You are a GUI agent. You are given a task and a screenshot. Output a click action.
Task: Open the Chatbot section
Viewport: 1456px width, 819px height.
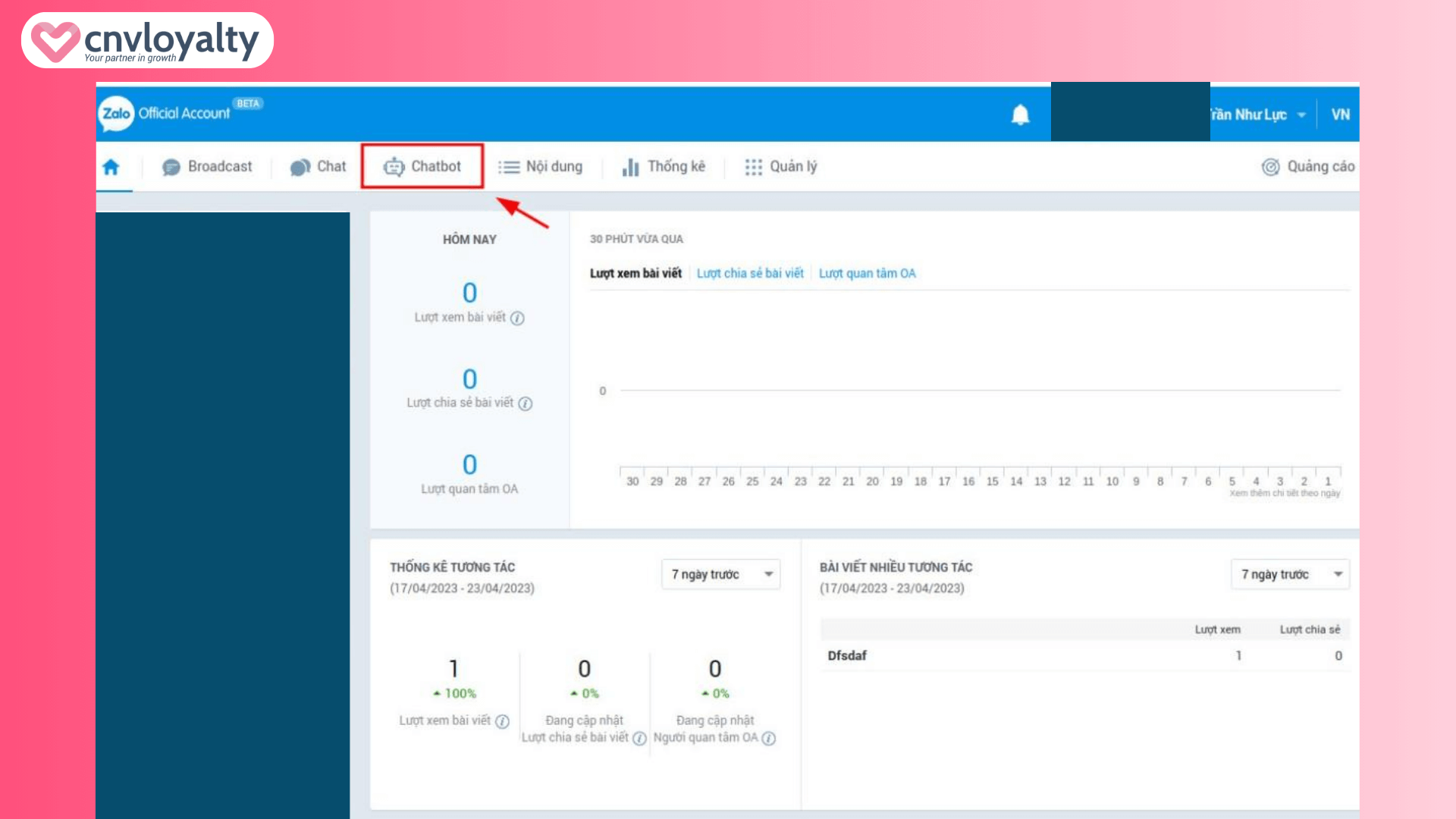click(x=422, y=167)
